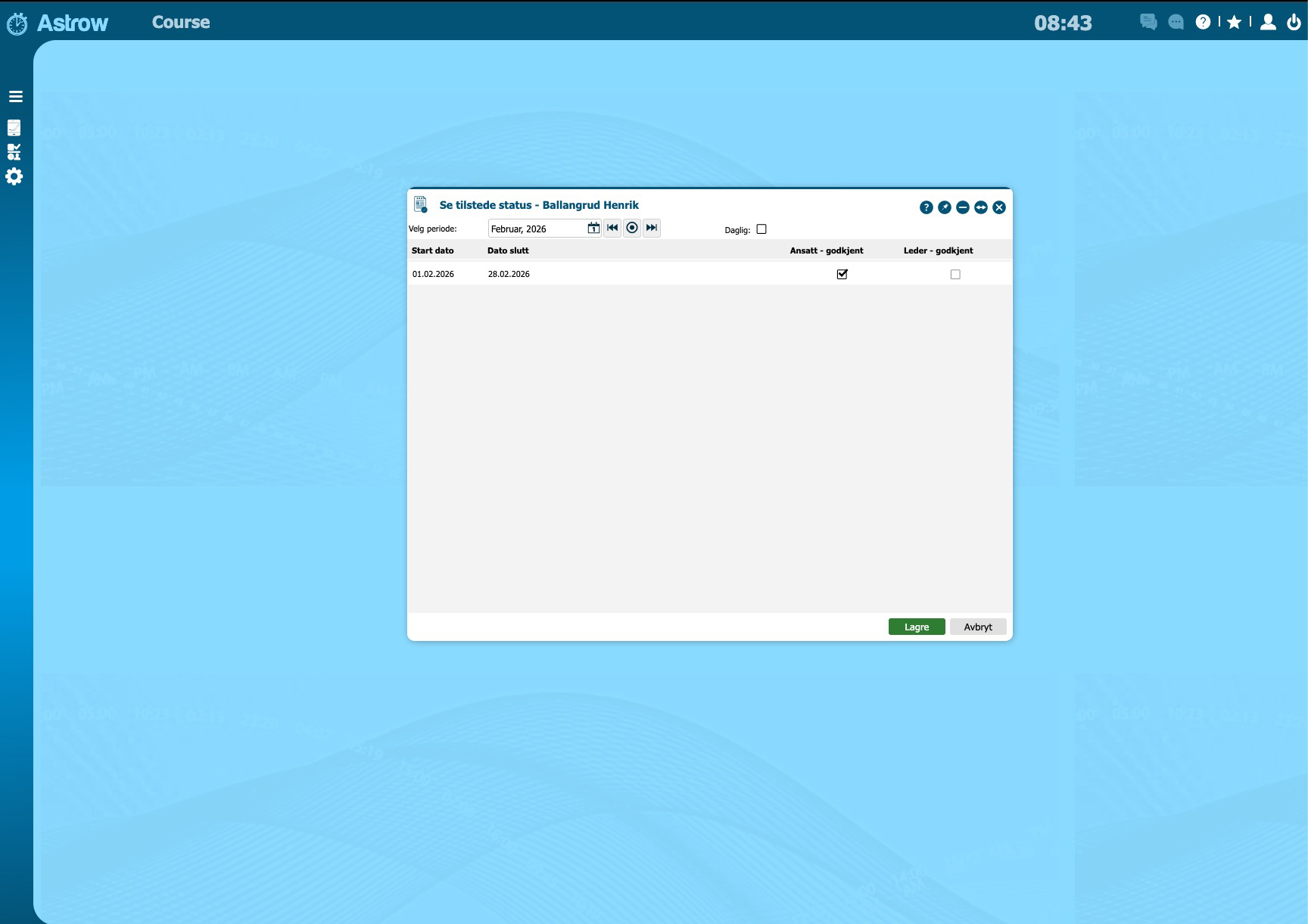1308x924 pixels.
Task: Cancel the dialog via Avbryt
Action: (x=977, y=627)
